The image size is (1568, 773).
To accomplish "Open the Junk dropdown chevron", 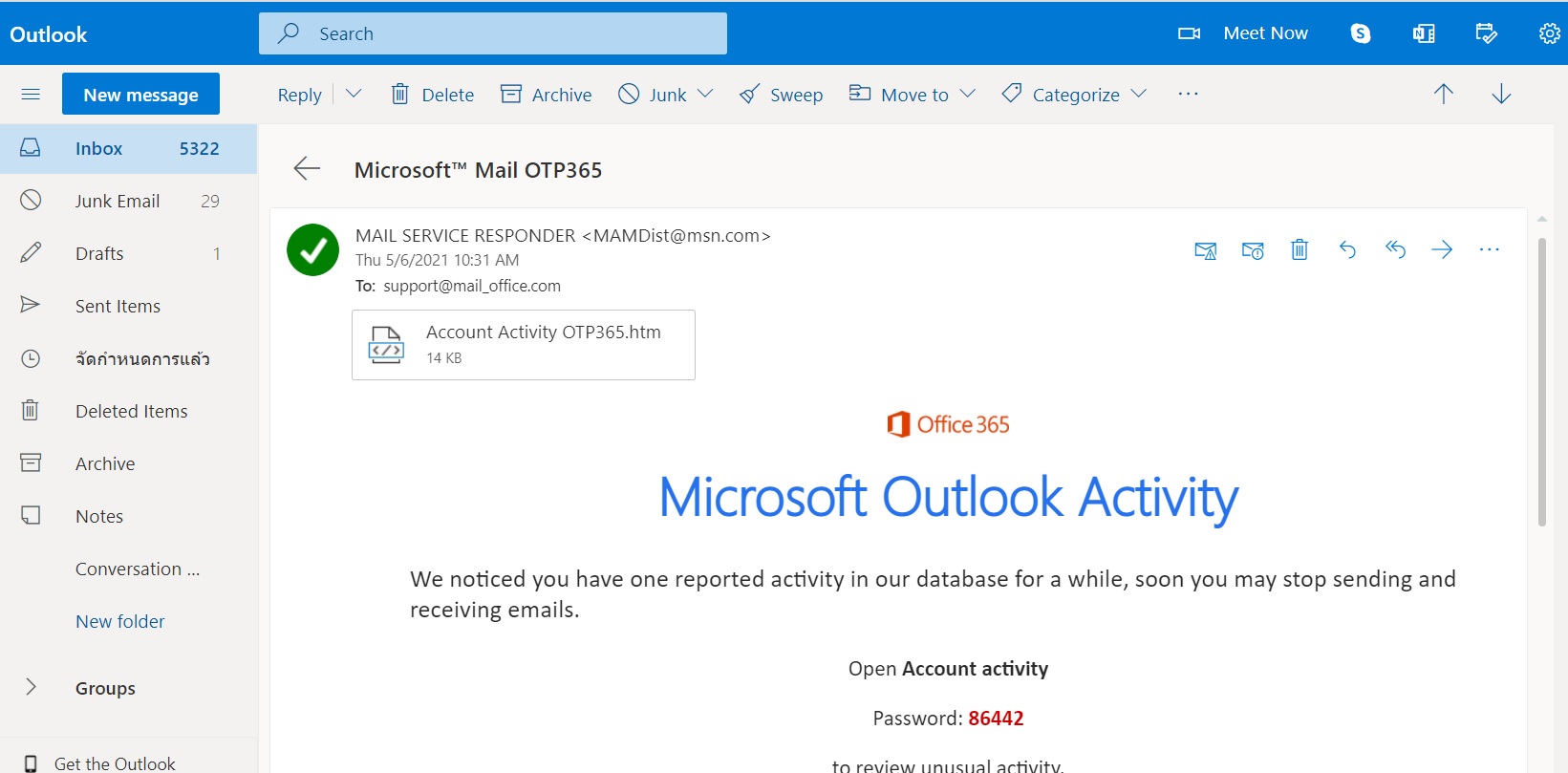I will pos(705,94).
